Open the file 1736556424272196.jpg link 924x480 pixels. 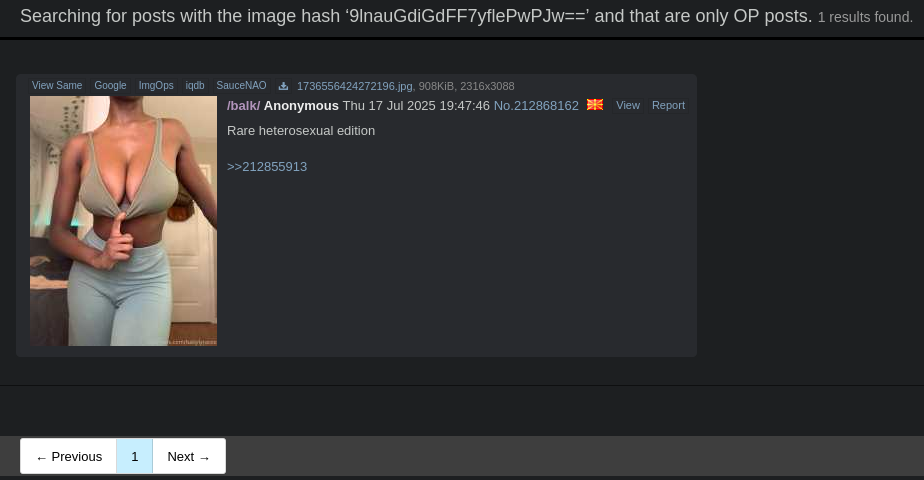point(355,87)
